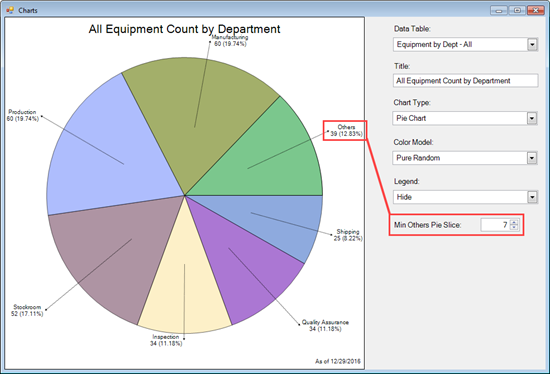
Task: Click the Charts window app icon
Action: point(10,10)
